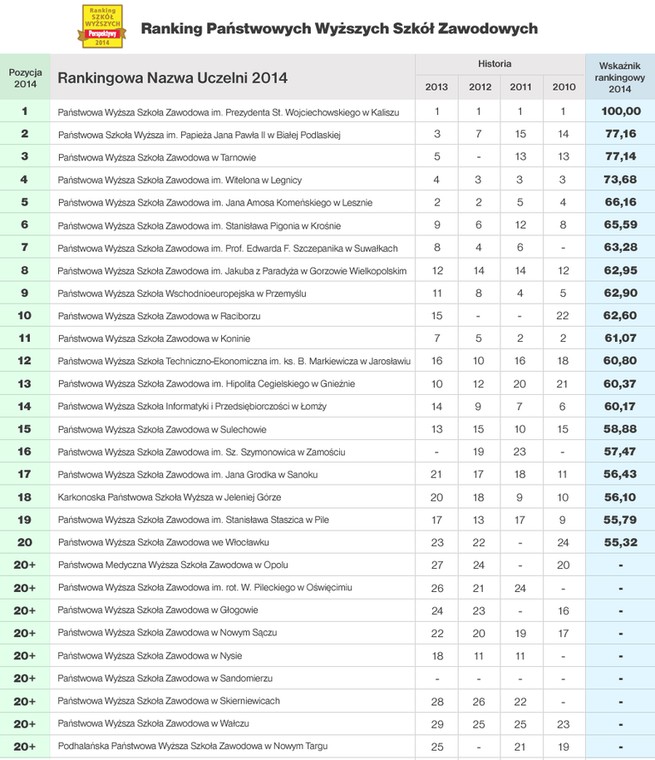Click the indicator value 55,32
The image size is (655, 760).
point(621,542)
